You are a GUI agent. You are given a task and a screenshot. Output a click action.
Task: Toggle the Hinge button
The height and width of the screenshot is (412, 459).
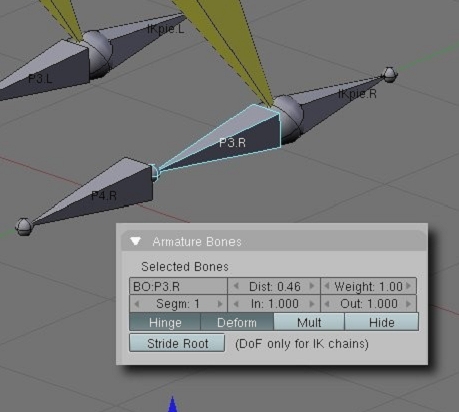[x=165, y=322]
